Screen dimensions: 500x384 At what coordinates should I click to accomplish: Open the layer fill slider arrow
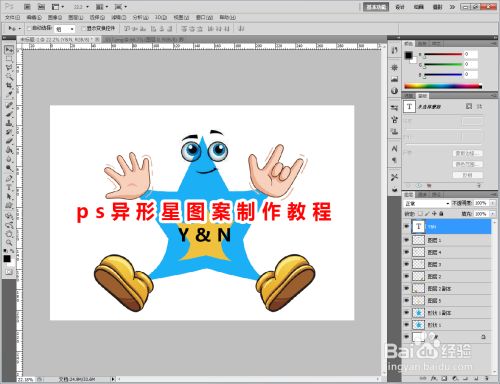[493, 214]
